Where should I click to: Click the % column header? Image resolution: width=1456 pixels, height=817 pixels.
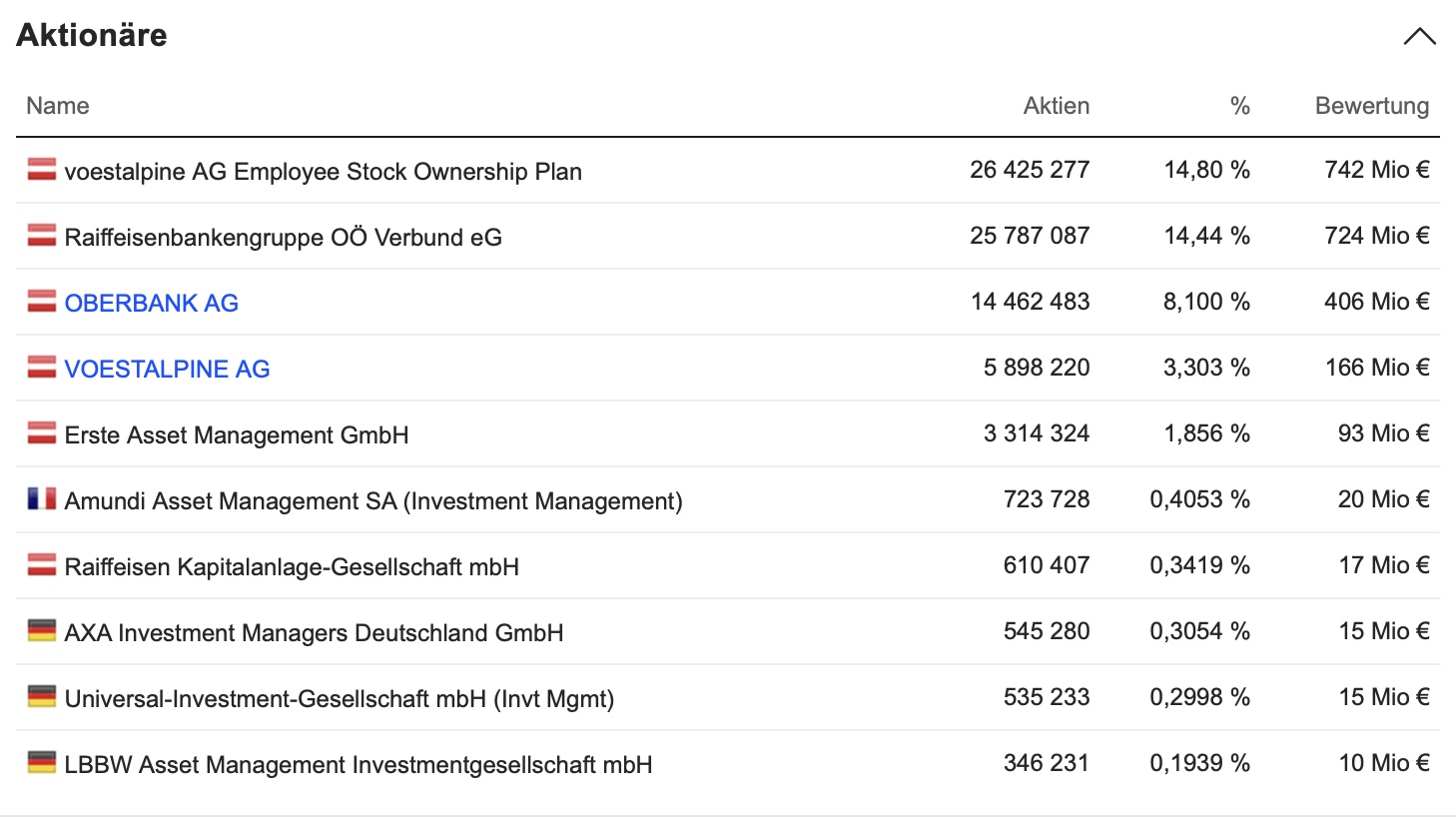[1239, 106]
